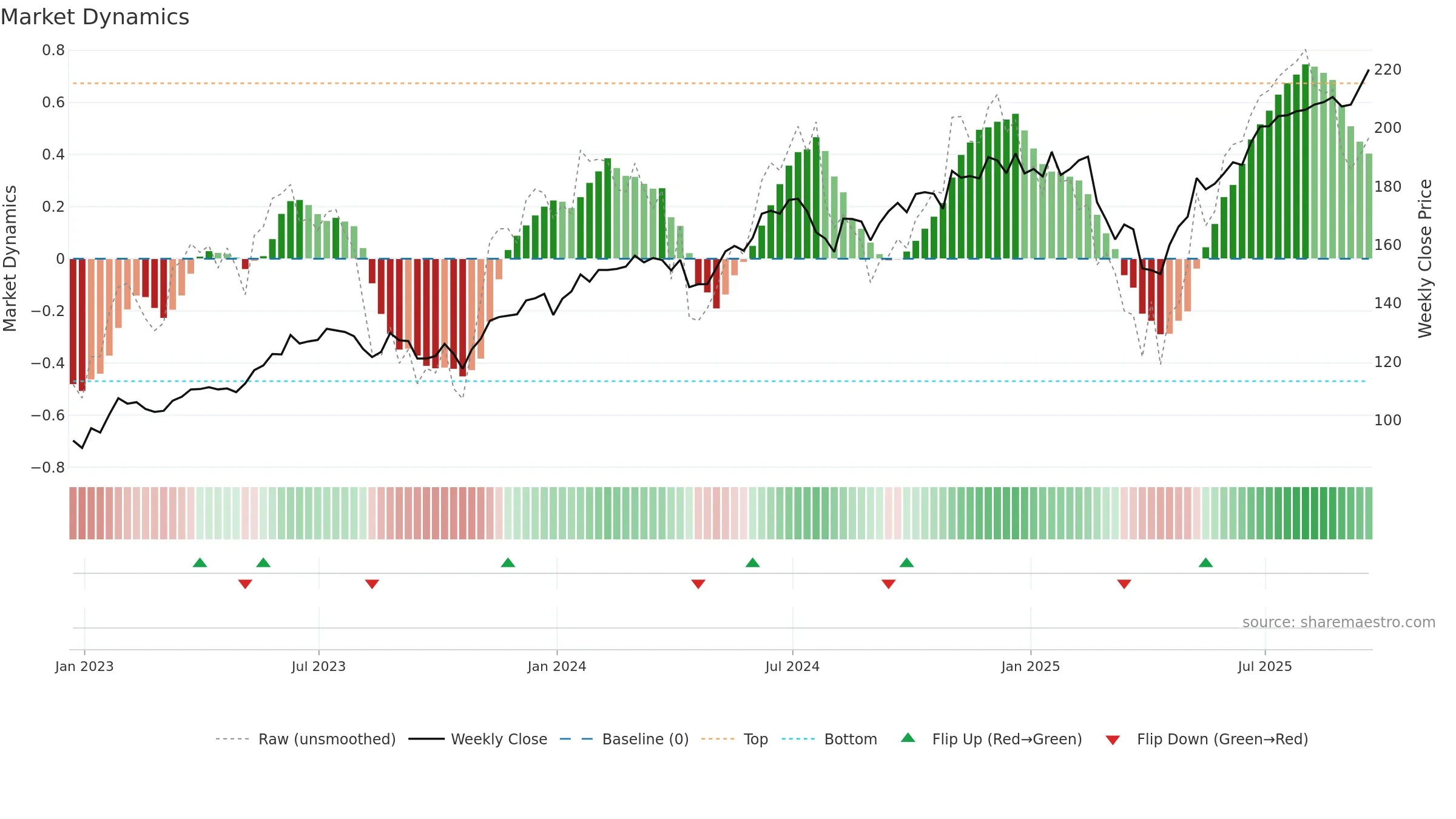Click the last red Flip Down triangle in March 2025
1456x819 pixels.
[x=1124, y=584]
